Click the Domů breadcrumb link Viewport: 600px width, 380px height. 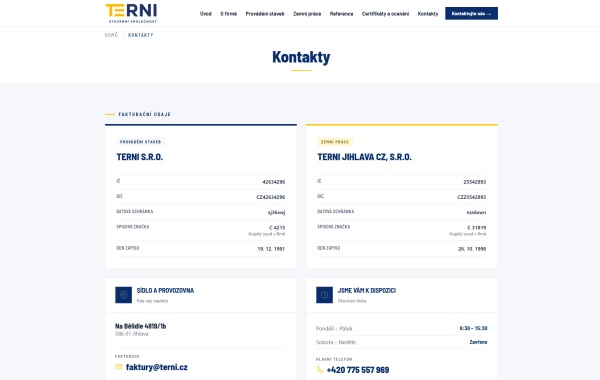pyautogui.click(x=111, y=35)
